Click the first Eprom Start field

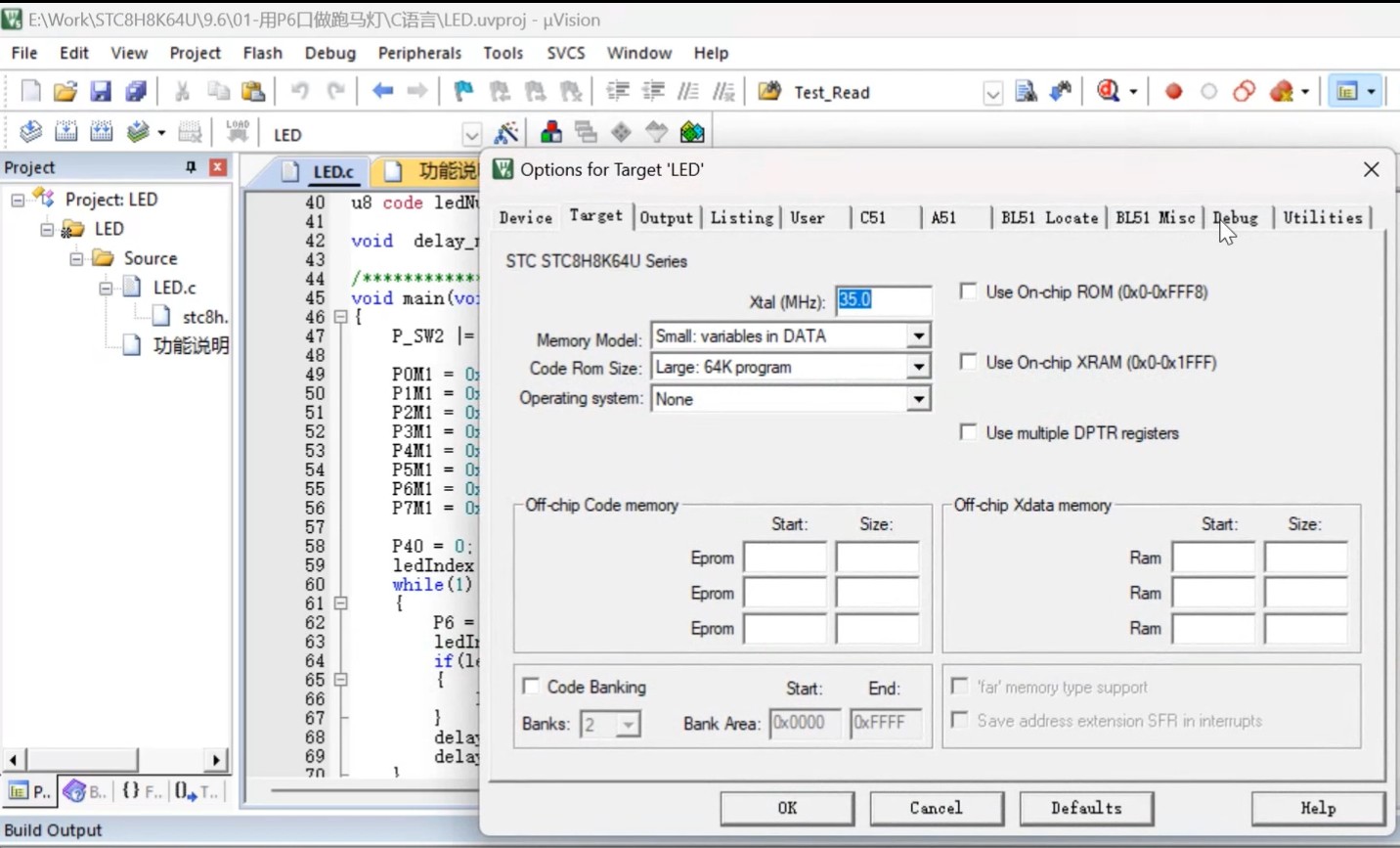pyautogui.click(x=785, y=558)
